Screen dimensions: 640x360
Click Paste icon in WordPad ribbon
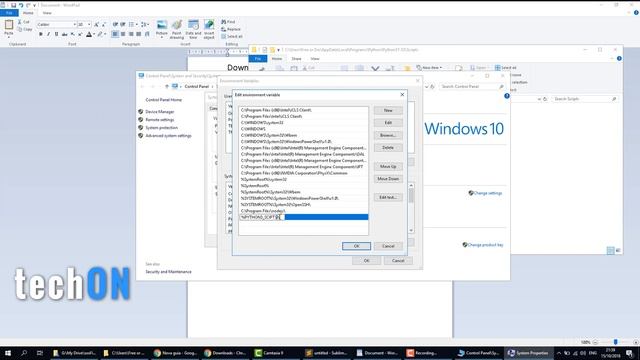[9, 25]
